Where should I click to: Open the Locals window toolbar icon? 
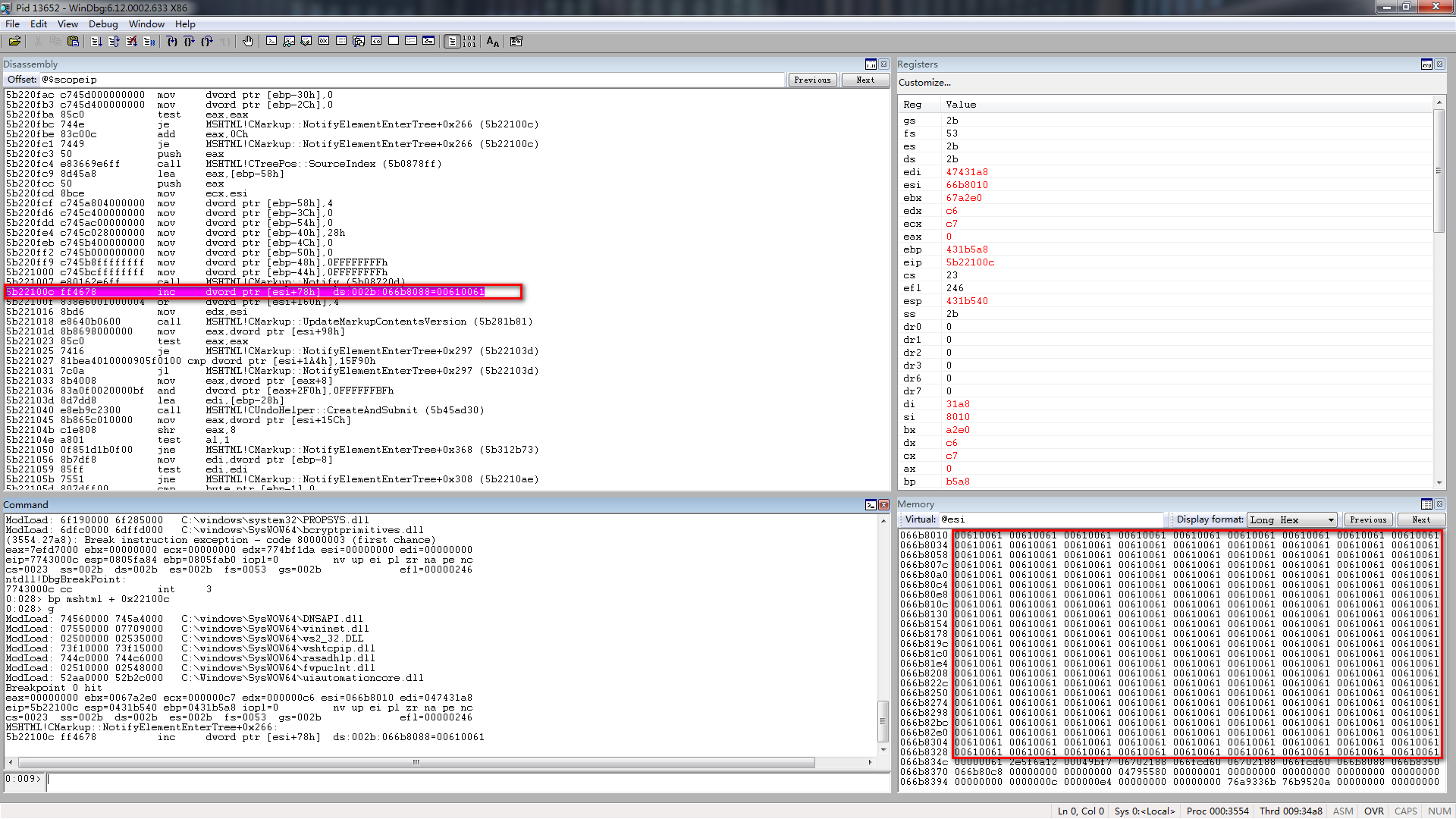pyautogui.click(x=306, y=42)
